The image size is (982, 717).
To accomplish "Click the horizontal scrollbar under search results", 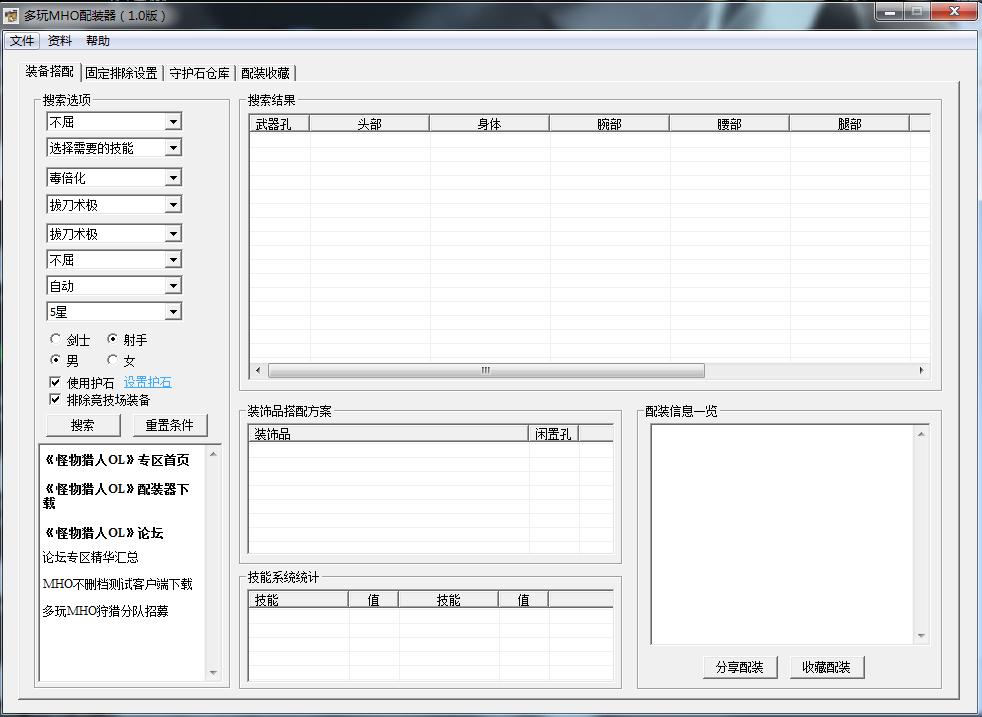I will point(485,370).
